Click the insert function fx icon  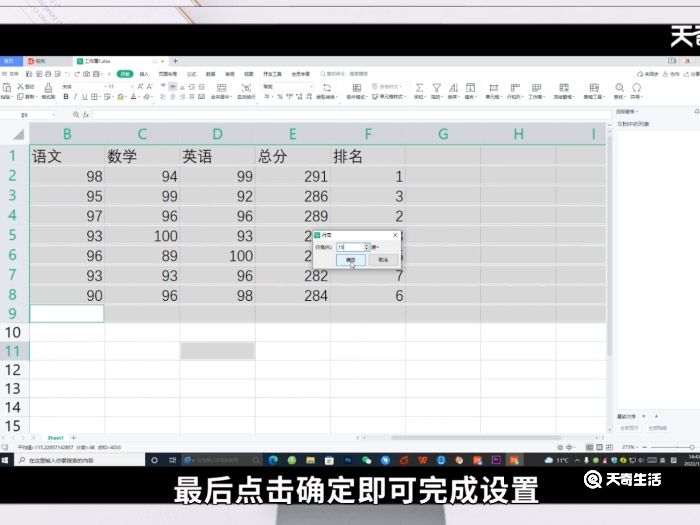(x=86, y=115)
